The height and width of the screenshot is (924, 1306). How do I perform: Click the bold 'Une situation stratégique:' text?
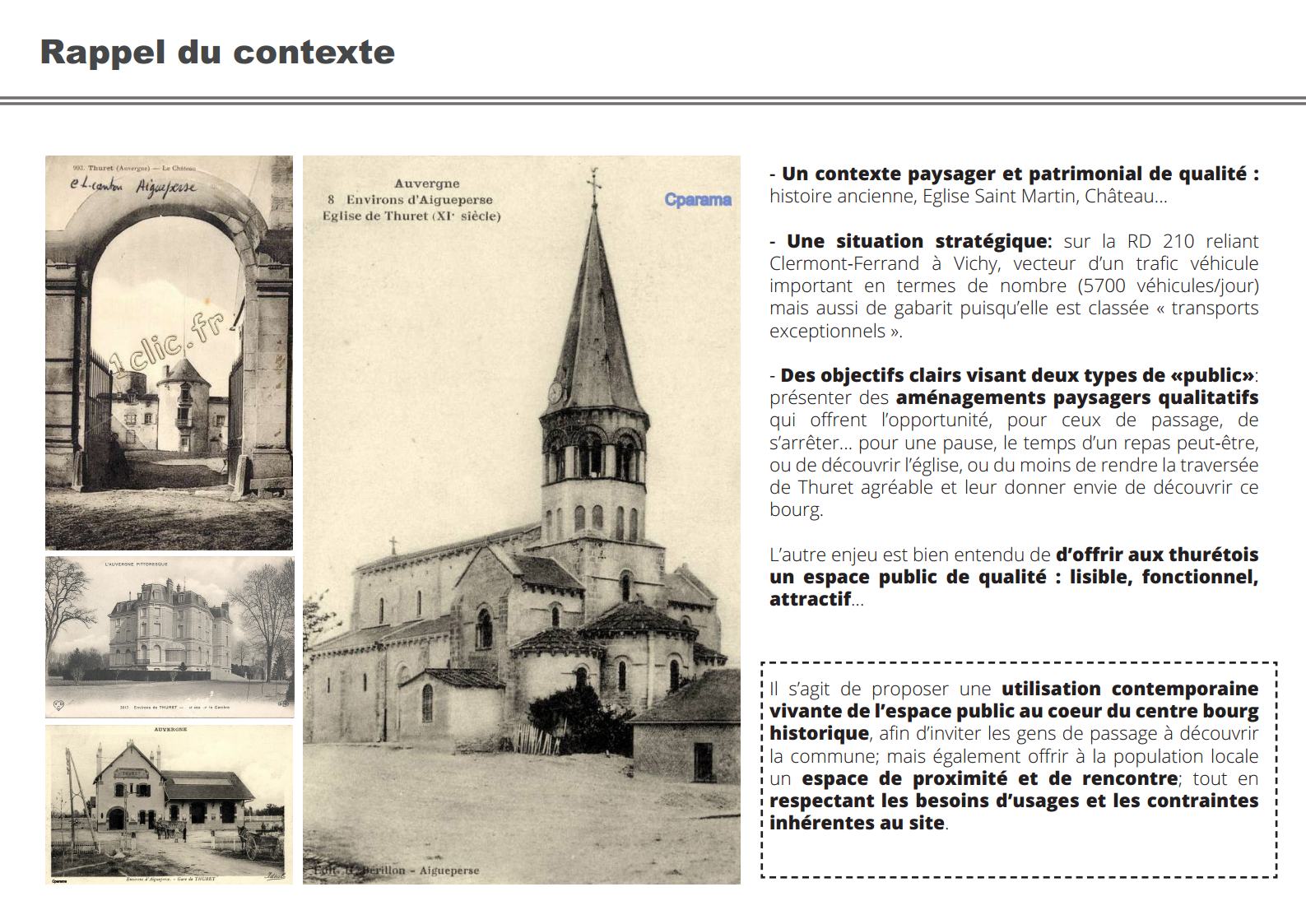coord(919,241)
